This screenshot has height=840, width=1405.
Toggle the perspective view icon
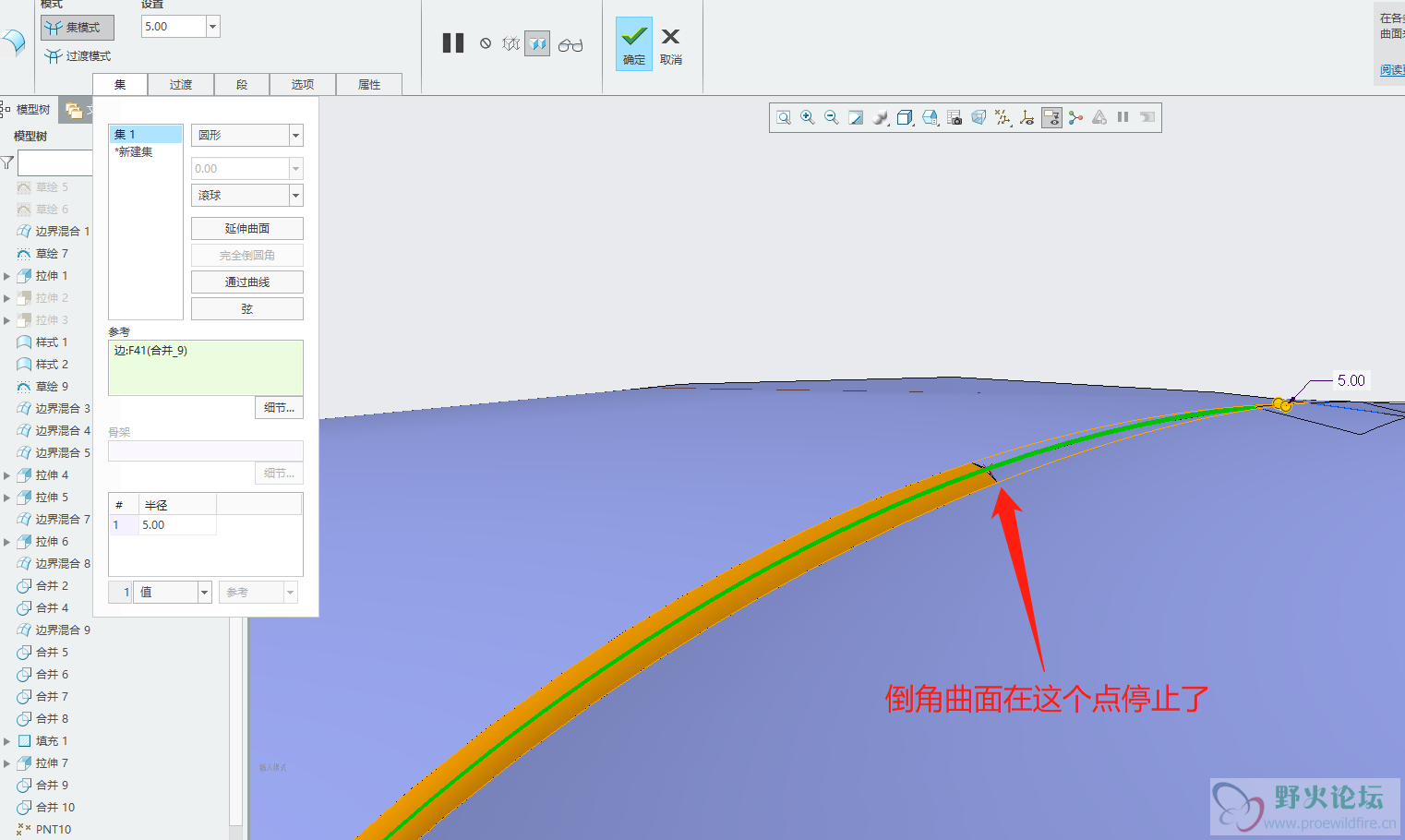(979, 117)
